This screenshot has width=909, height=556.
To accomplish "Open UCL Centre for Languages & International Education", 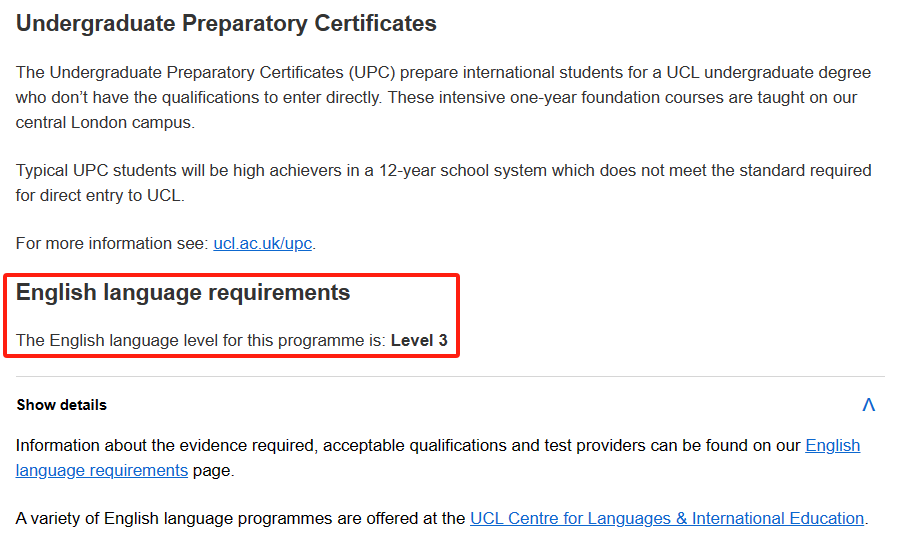I will click(x=667, y=518).
